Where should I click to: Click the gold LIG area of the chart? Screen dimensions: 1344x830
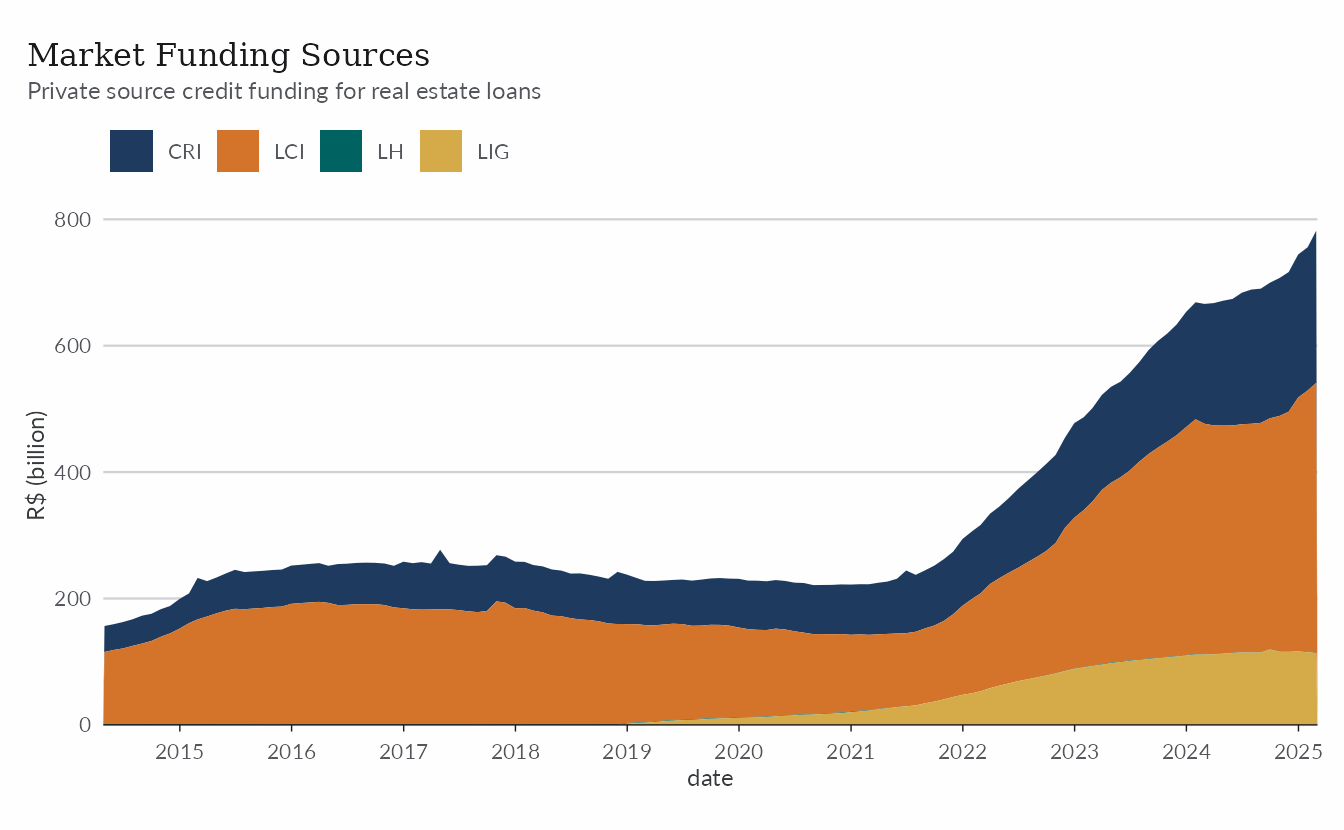pyautogui.click(x=1200, y=690)
